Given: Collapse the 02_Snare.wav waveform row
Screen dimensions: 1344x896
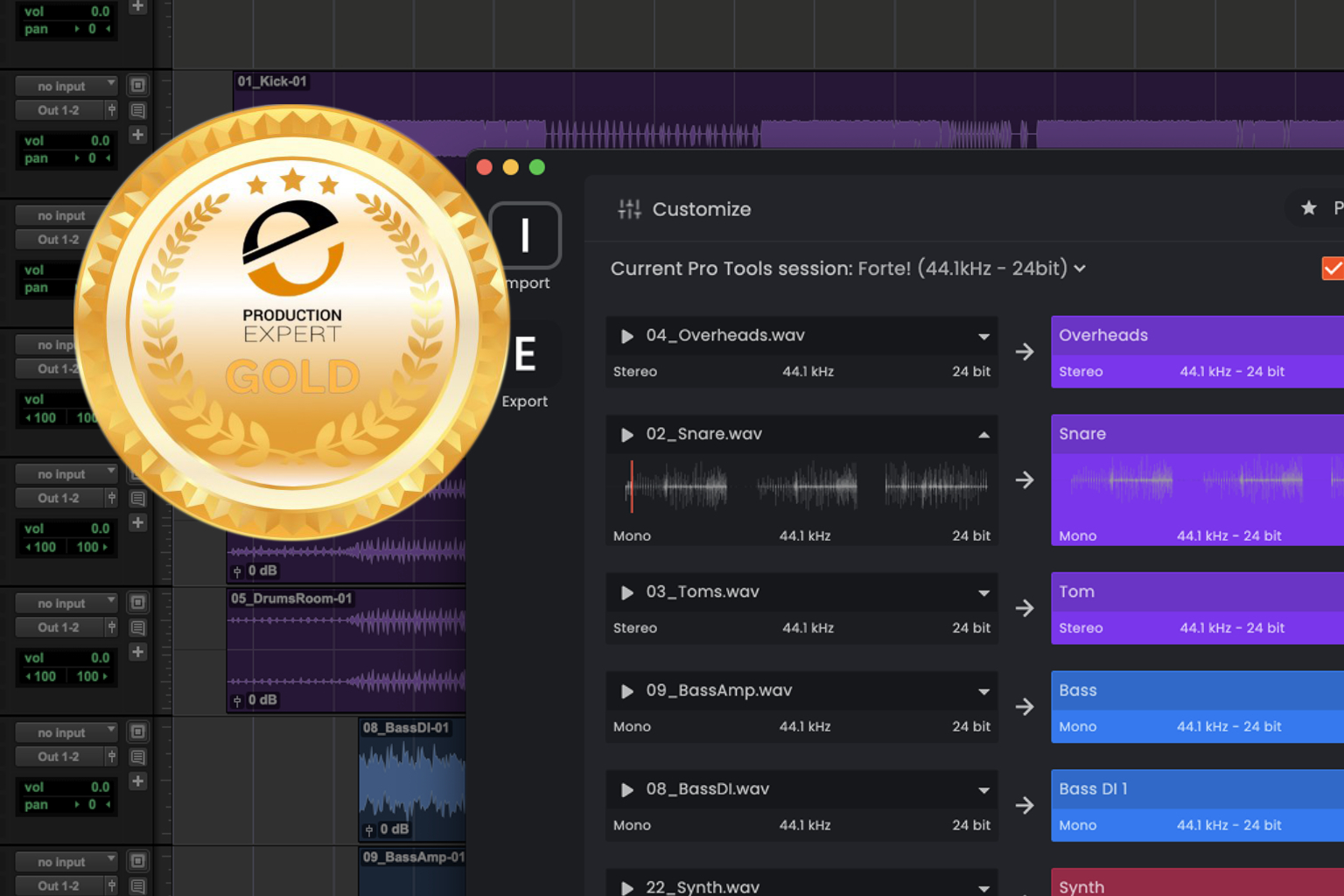Looking at the screenshot, I should coord(983,435).
